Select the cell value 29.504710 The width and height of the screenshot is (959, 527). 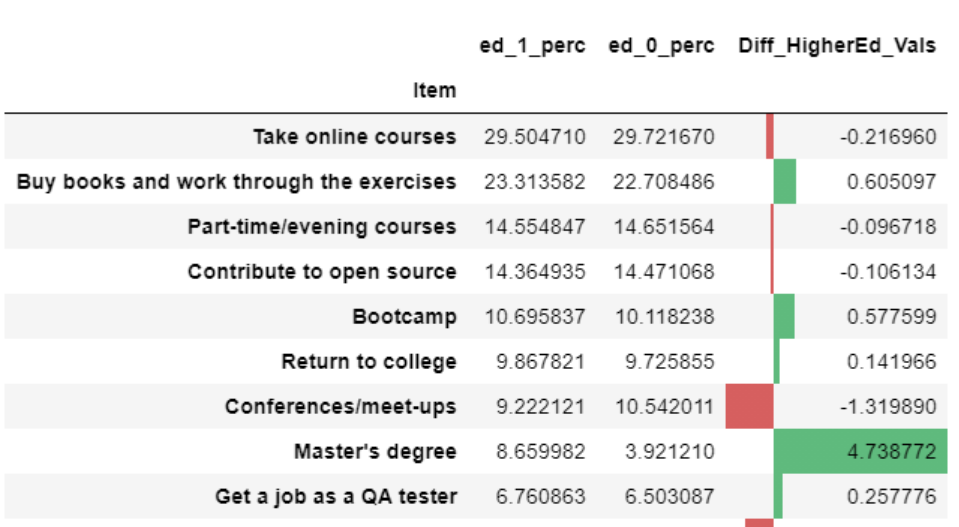point(535,136)
